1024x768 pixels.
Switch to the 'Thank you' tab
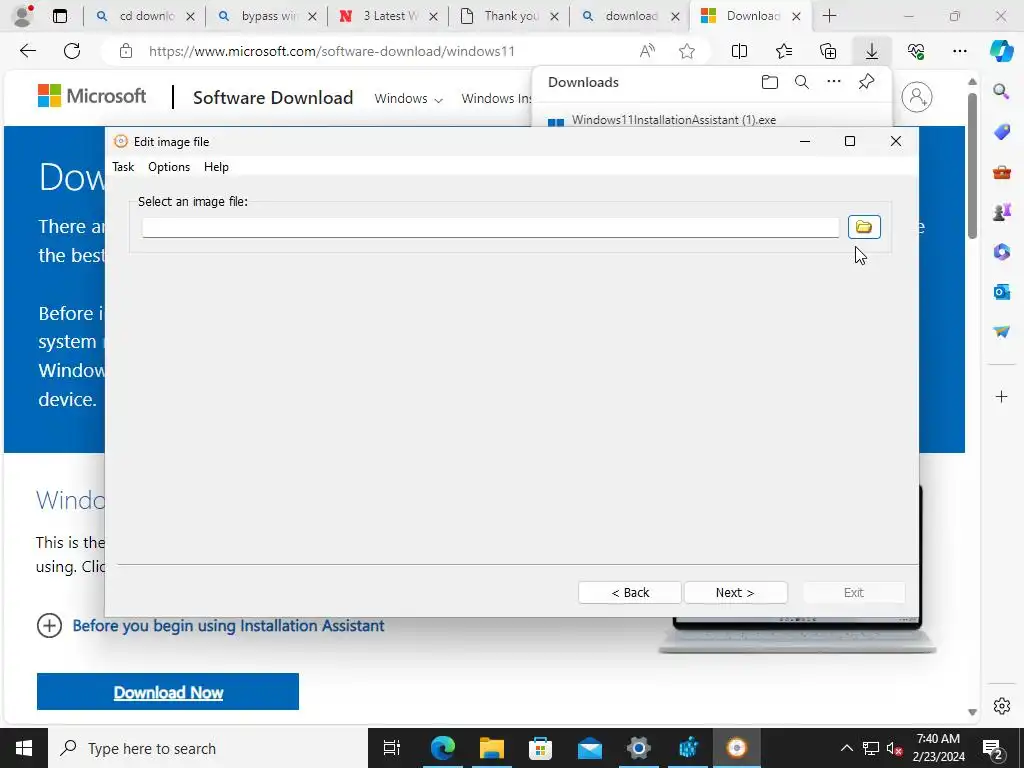[x=511, y=16]
